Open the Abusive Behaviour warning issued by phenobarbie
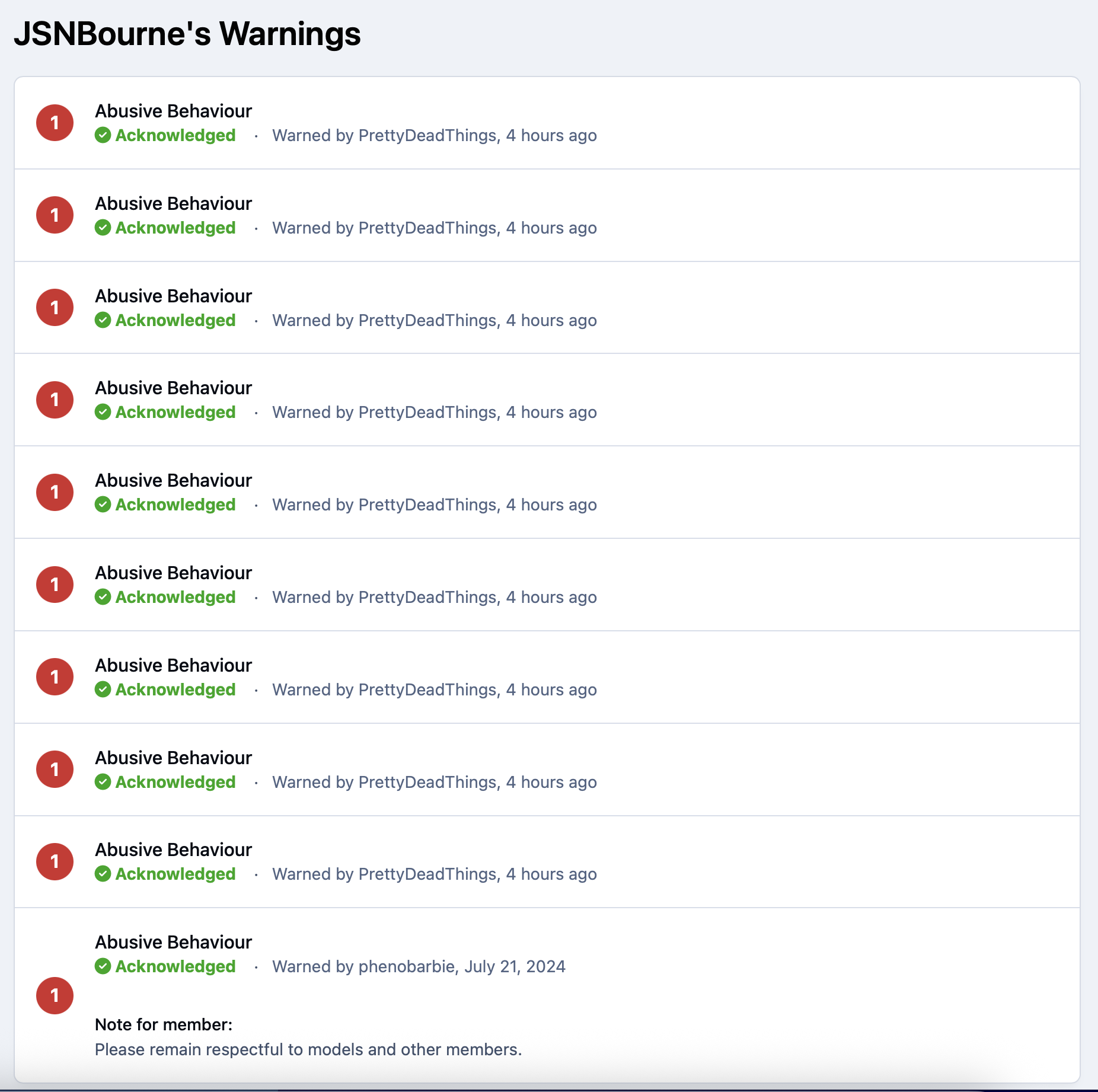 [x=173, y=942]
